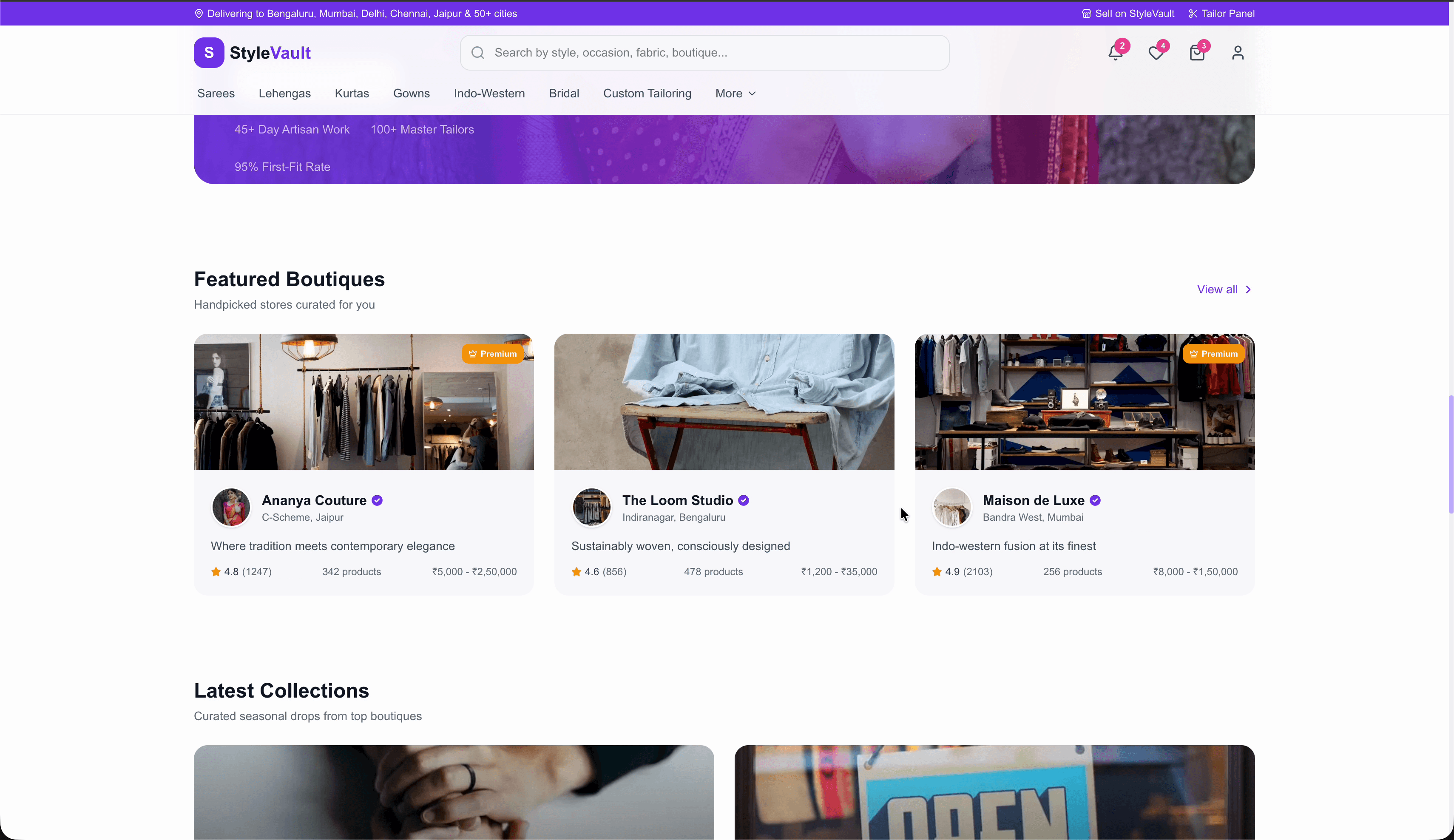
Task: Click the location pin in the top bar
Action: pyautogui.click(x=199, y=13)
